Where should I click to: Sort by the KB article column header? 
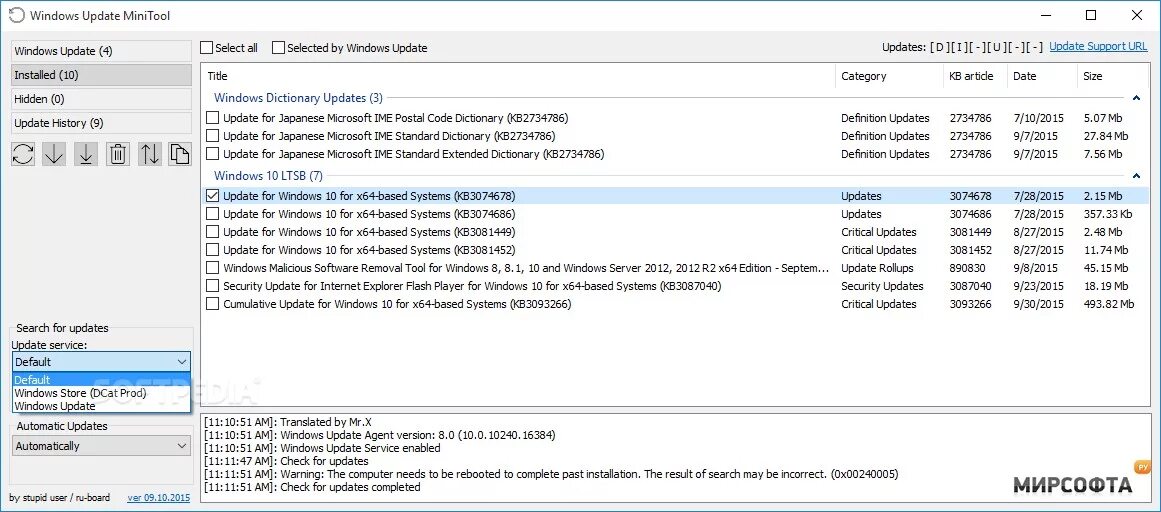[x=974, y=76]
